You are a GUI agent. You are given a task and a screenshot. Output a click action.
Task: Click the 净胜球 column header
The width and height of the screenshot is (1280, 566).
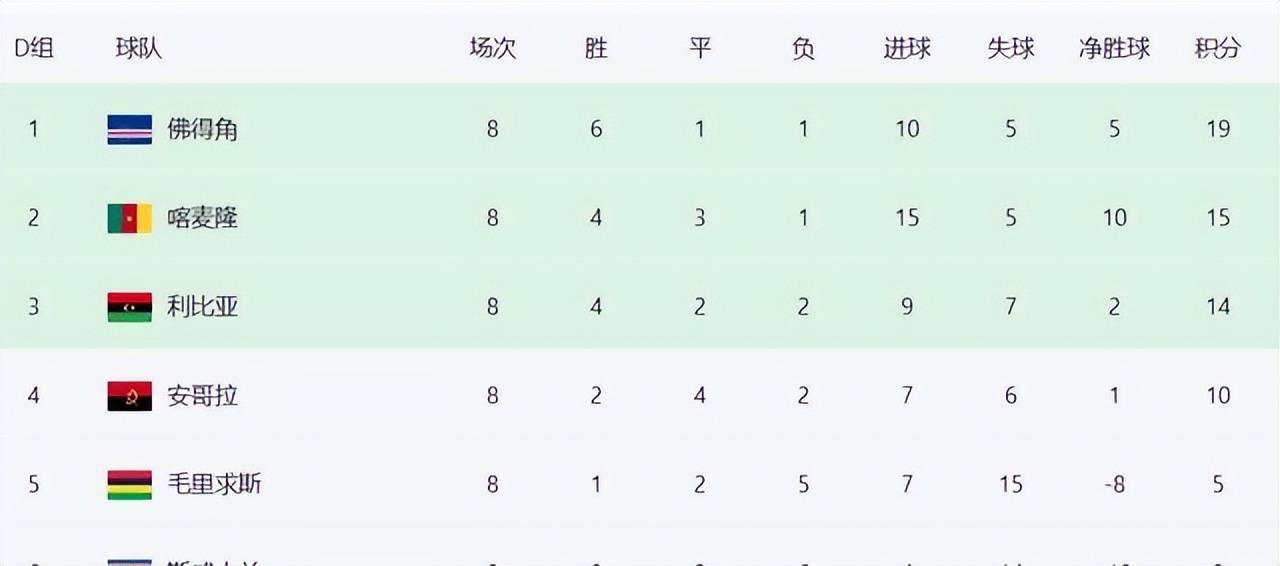1114,48
